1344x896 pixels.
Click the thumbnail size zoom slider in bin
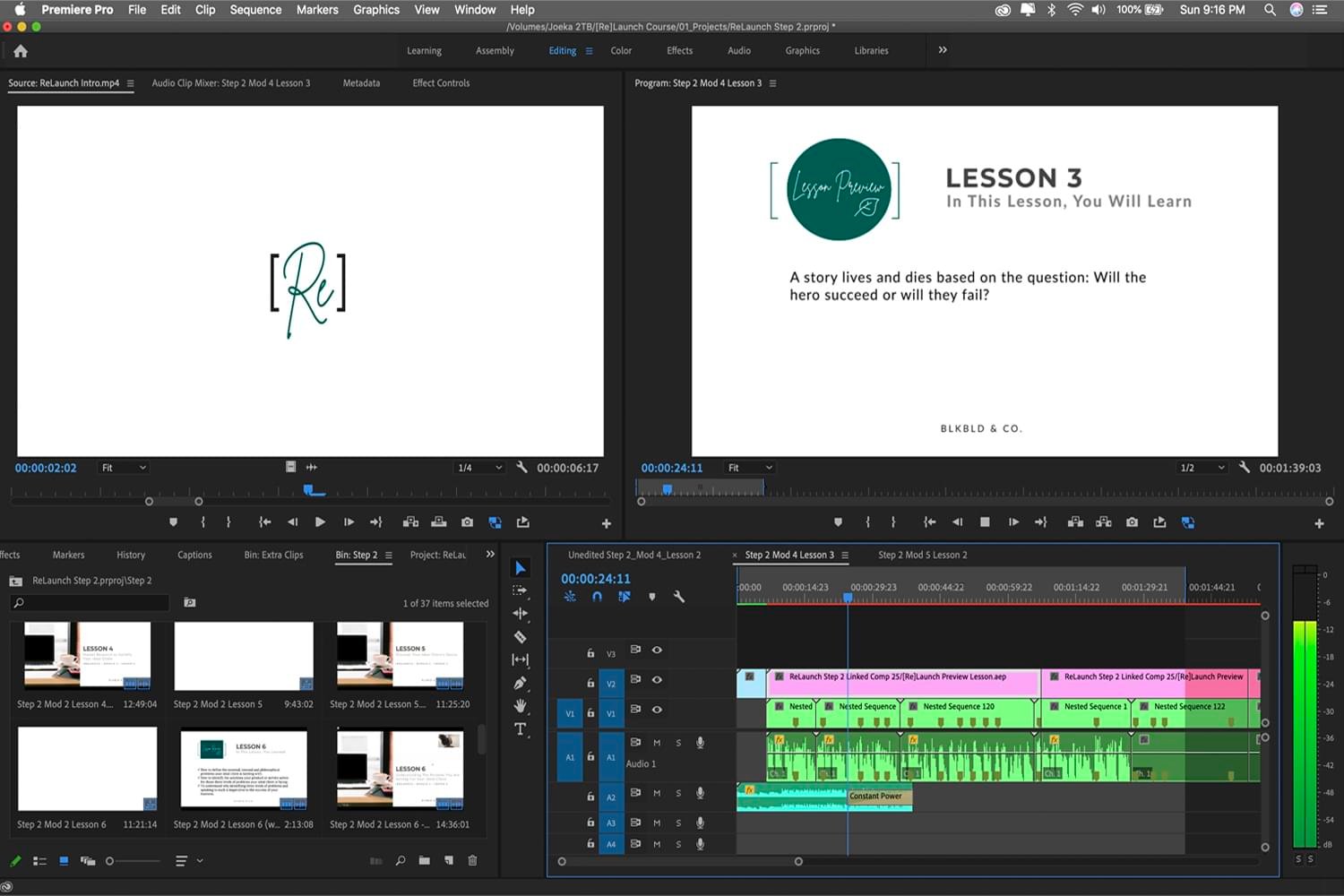(x=110, y=861)
